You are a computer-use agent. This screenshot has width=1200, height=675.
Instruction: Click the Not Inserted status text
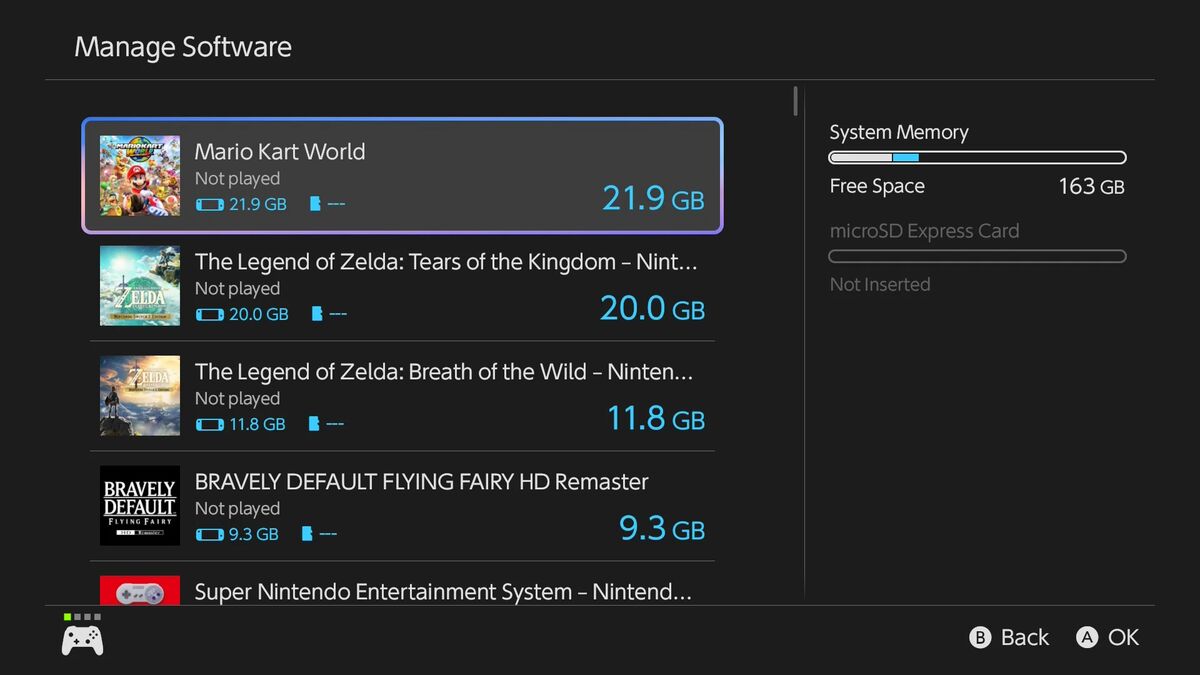[880, 285]
